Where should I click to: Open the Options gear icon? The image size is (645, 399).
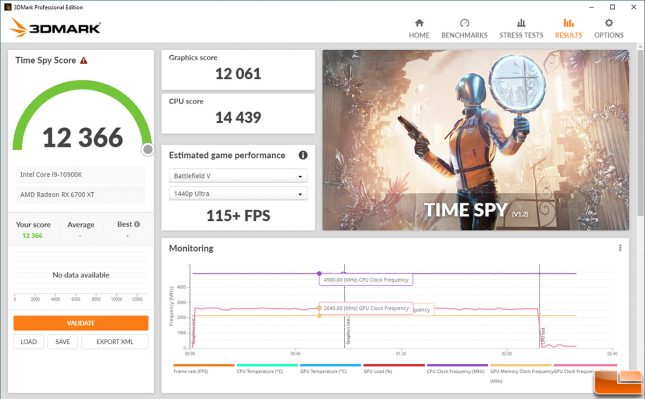[609, 23]
